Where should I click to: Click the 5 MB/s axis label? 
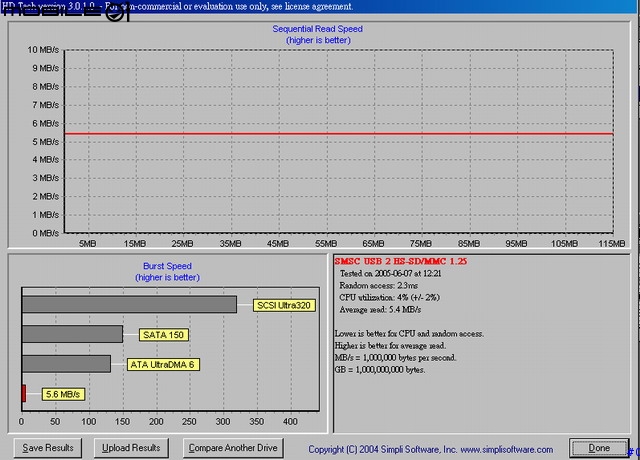(x=45, y=142)
